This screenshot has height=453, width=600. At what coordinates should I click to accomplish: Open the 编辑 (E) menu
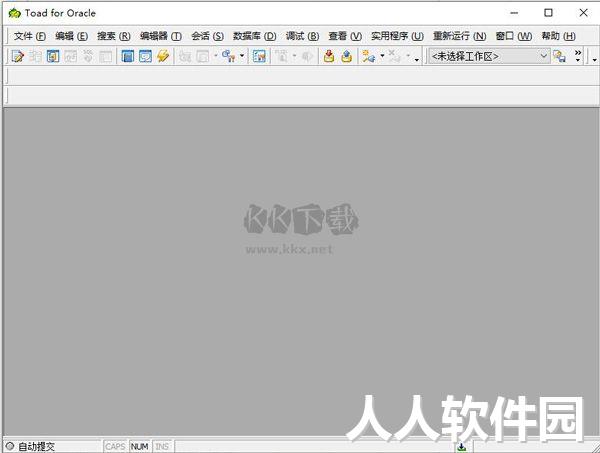point(72,36)
